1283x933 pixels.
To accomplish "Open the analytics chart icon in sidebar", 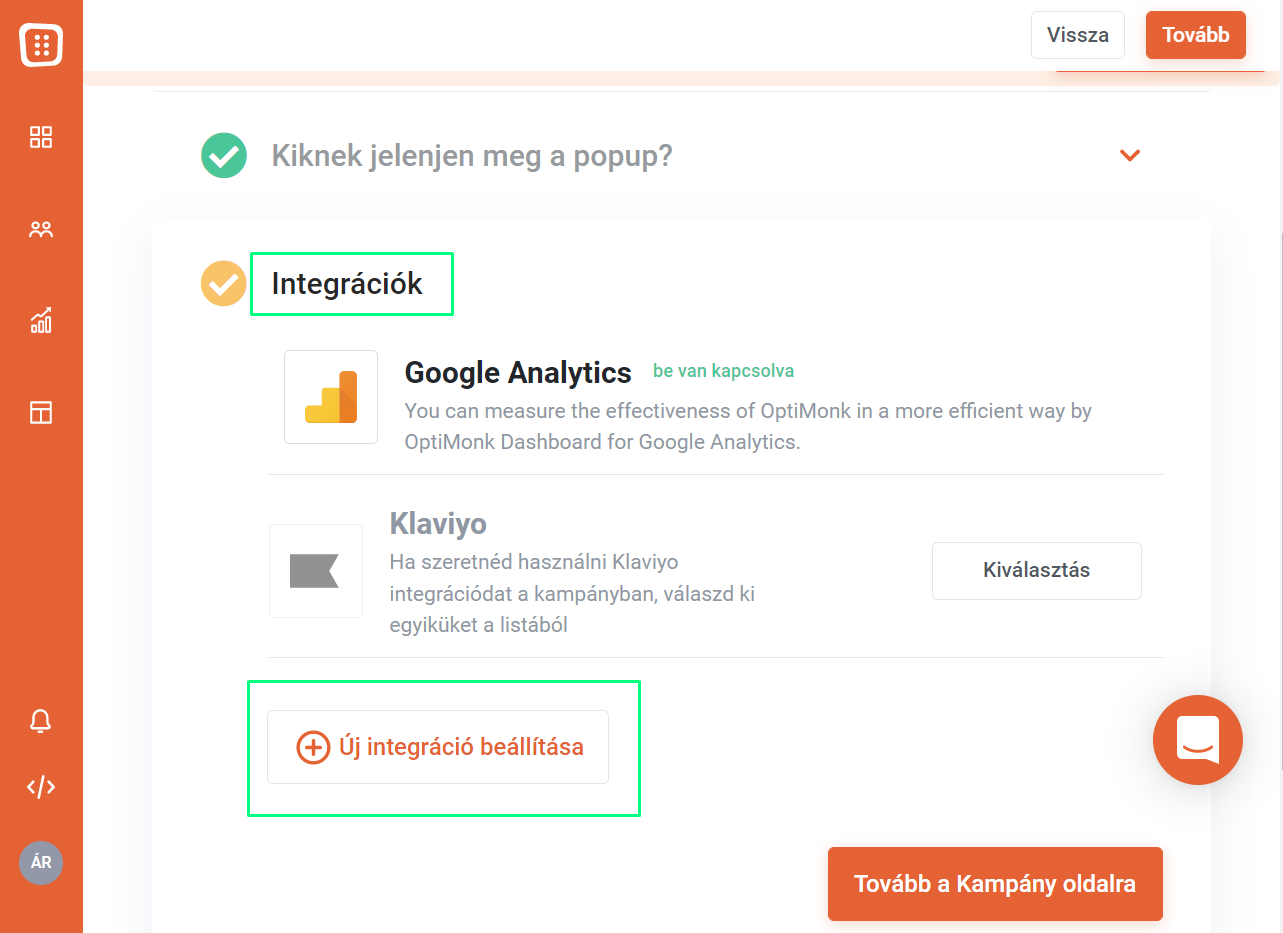I will [41, 320].
